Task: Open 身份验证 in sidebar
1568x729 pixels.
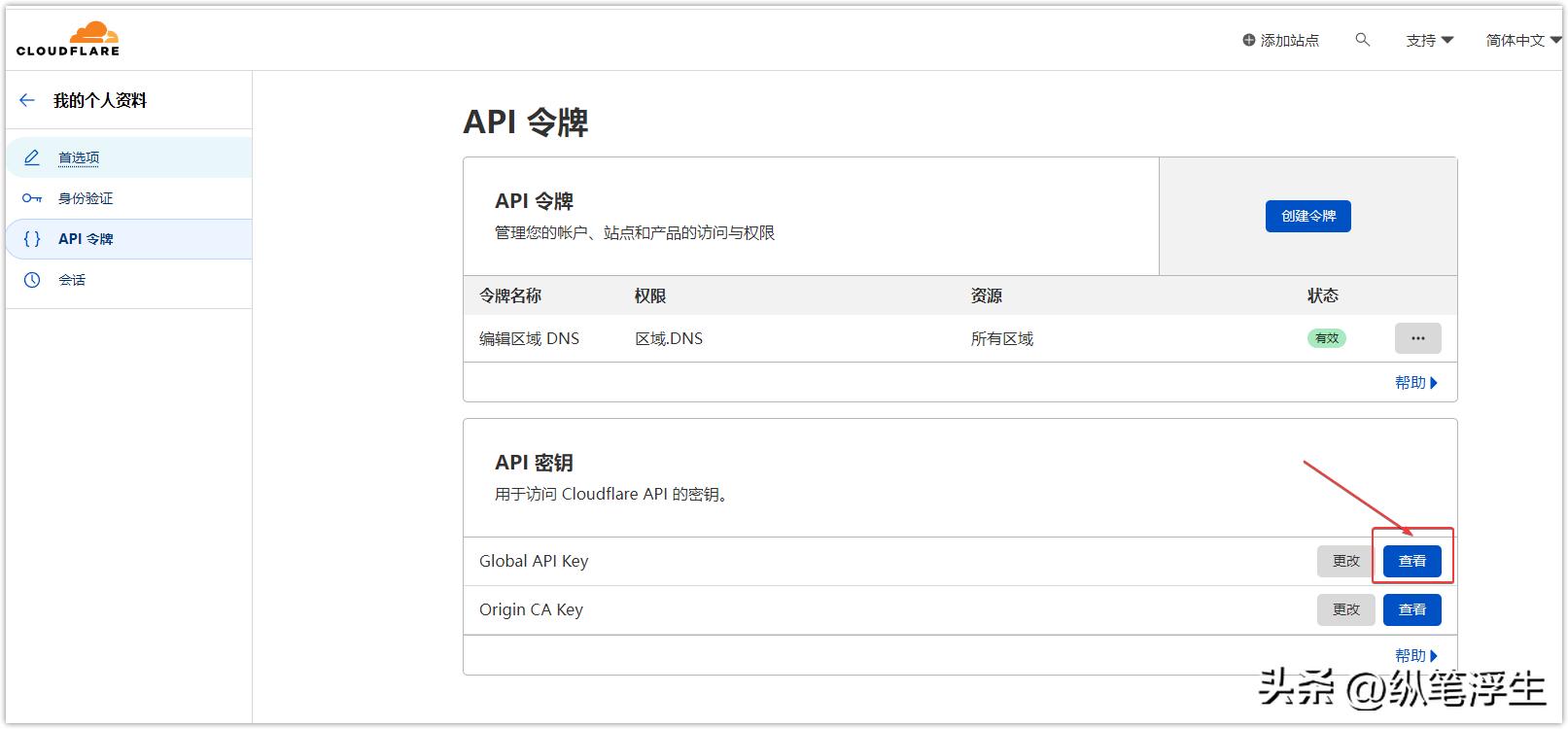Action: click(129, 198)
